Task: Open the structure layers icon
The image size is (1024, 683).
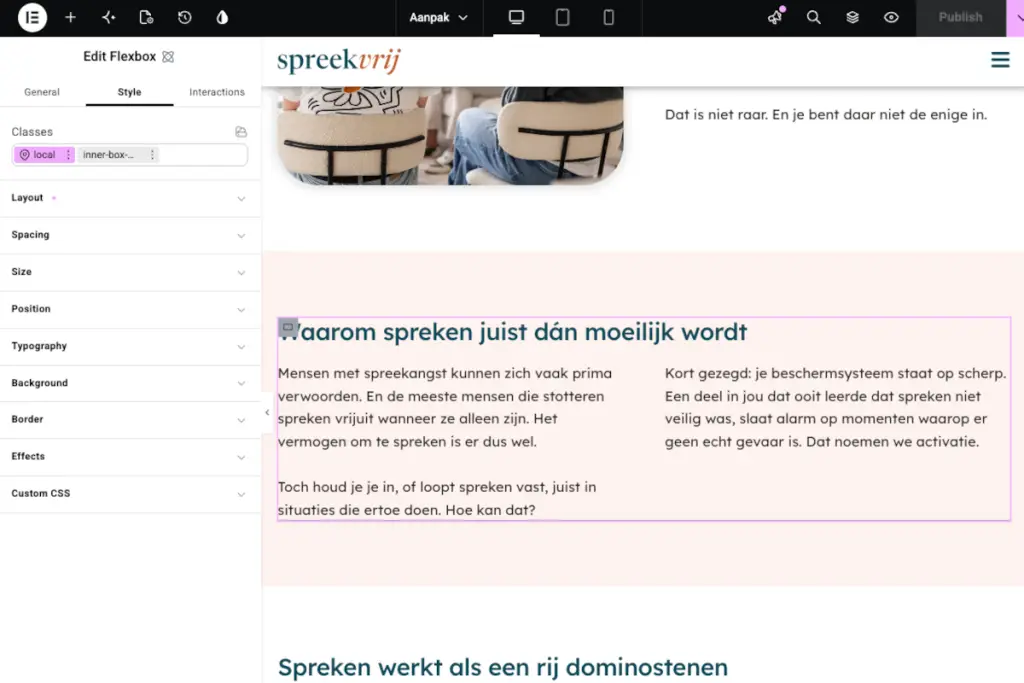Action: (852, 18)
